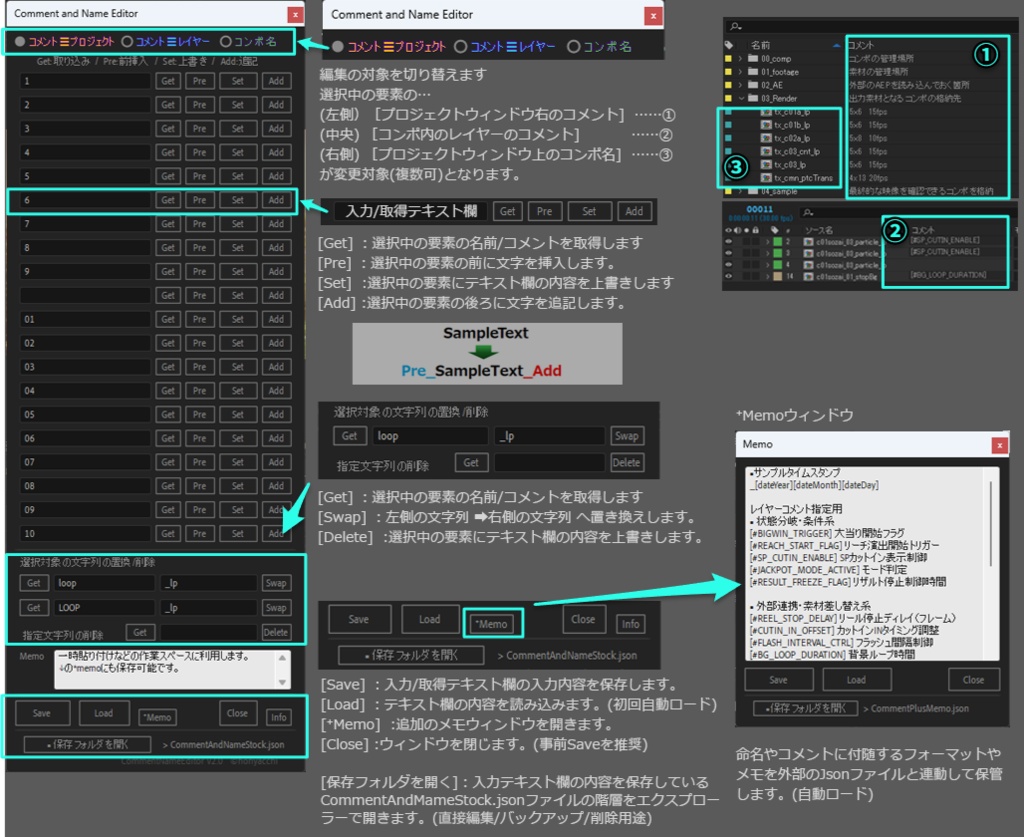Click the footage icon of timeline layer 2
The height and width of the screenshot is (837, 1024).
(x=808, y=242)
